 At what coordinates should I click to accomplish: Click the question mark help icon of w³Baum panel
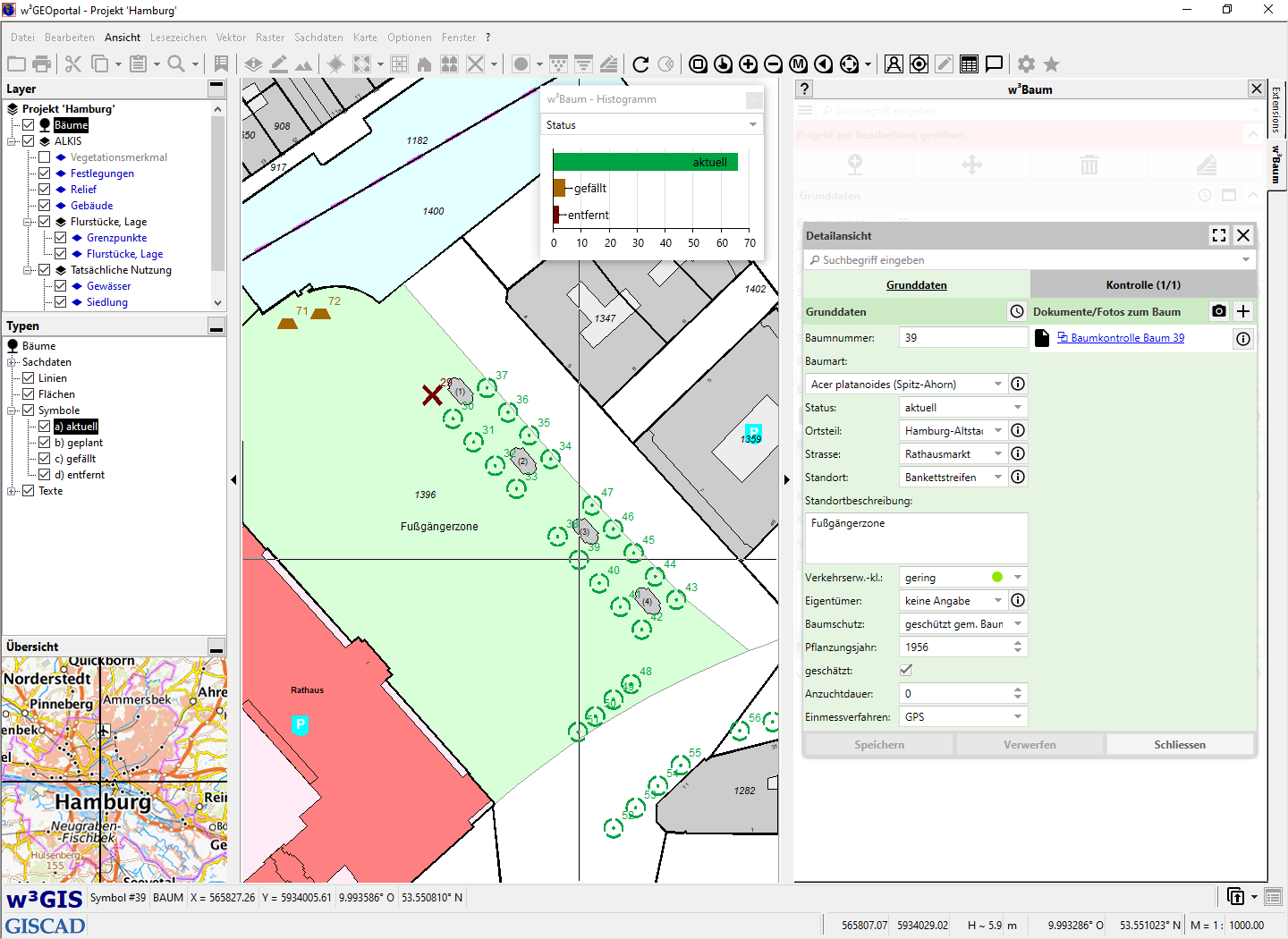[x=805, y=89]
